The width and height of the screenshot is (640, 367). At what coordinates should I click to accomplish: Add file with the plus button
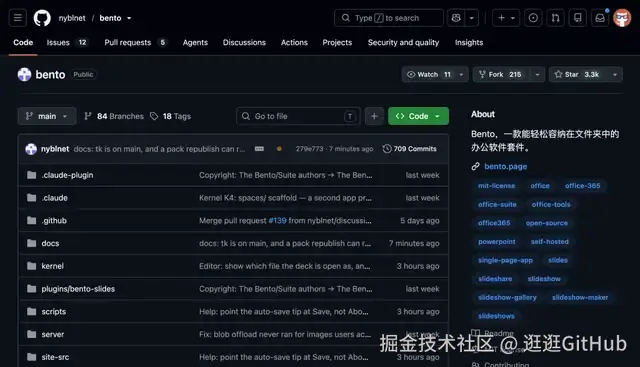pos(374,116)
